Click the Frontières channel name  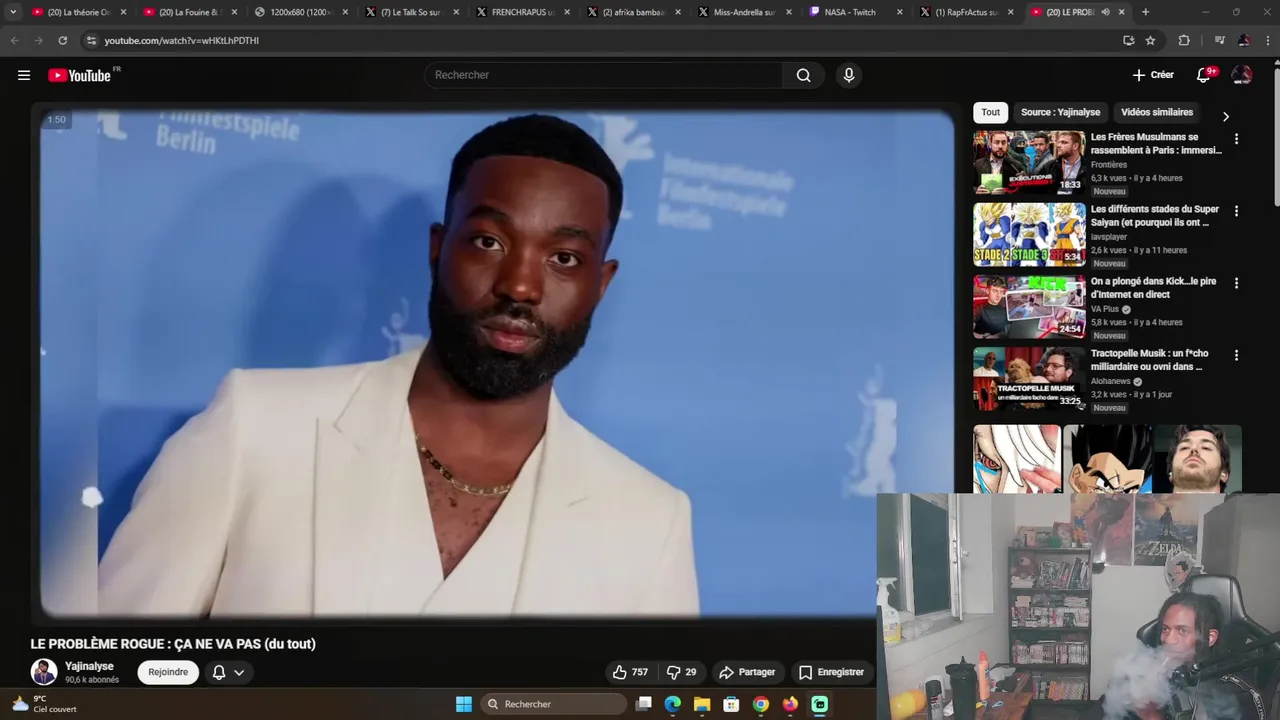click(x=1109, y=165)
